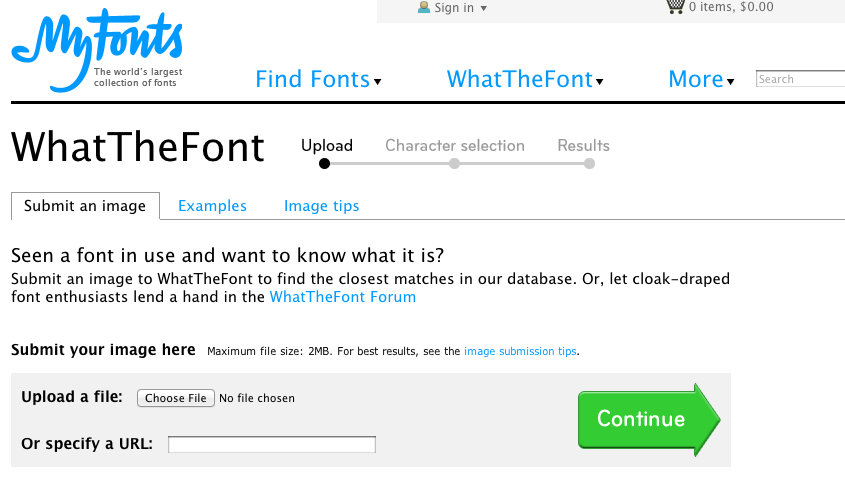Click the Character selection step label

[x=455, y=146]
